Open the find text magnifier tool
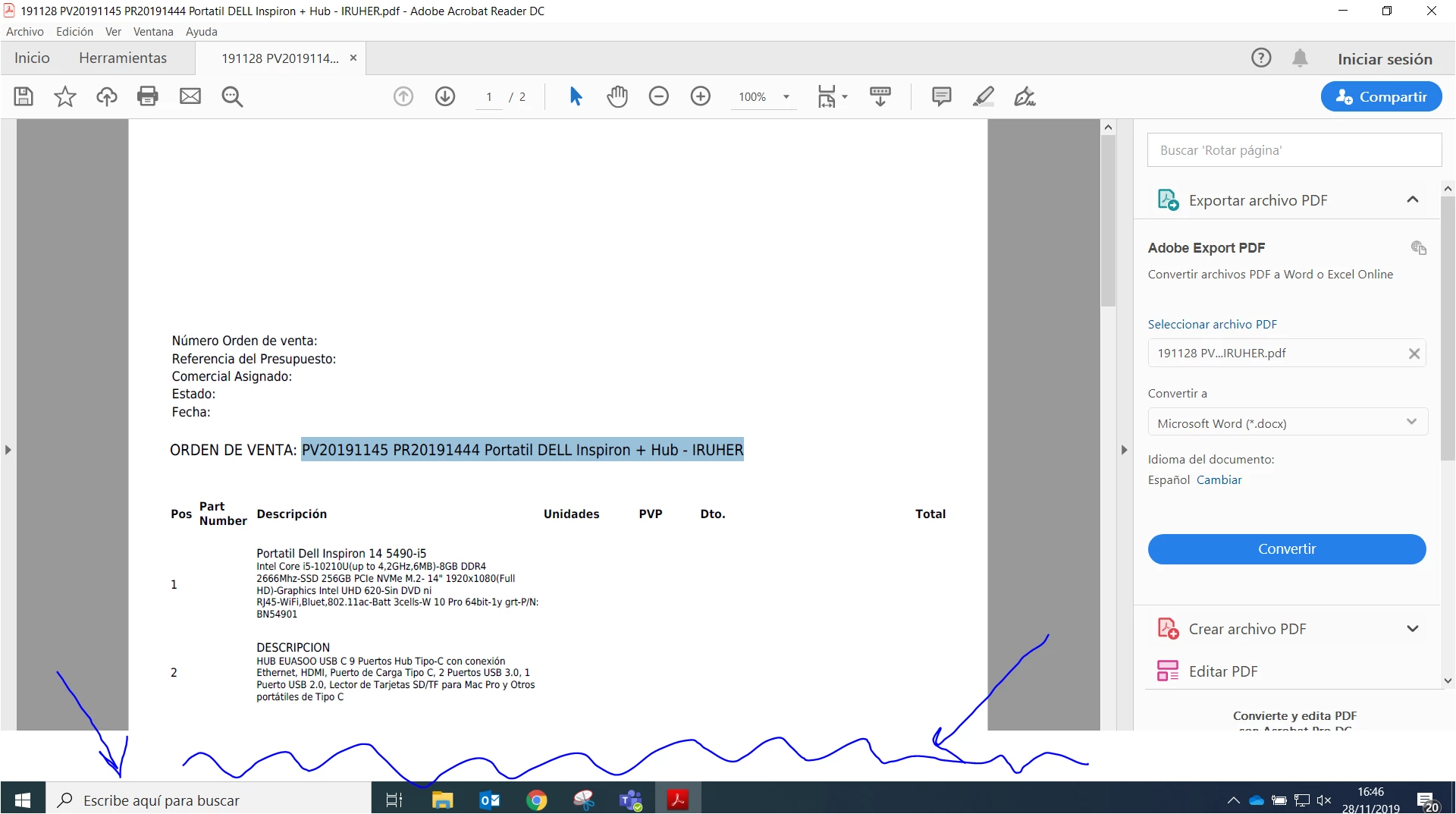Screen dimensions: 1456x814 (232, 96)
